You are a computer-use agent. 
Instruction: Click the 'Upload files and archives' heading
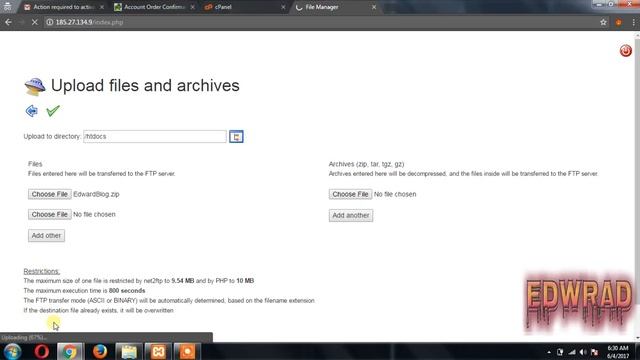(x=145, y=85)
